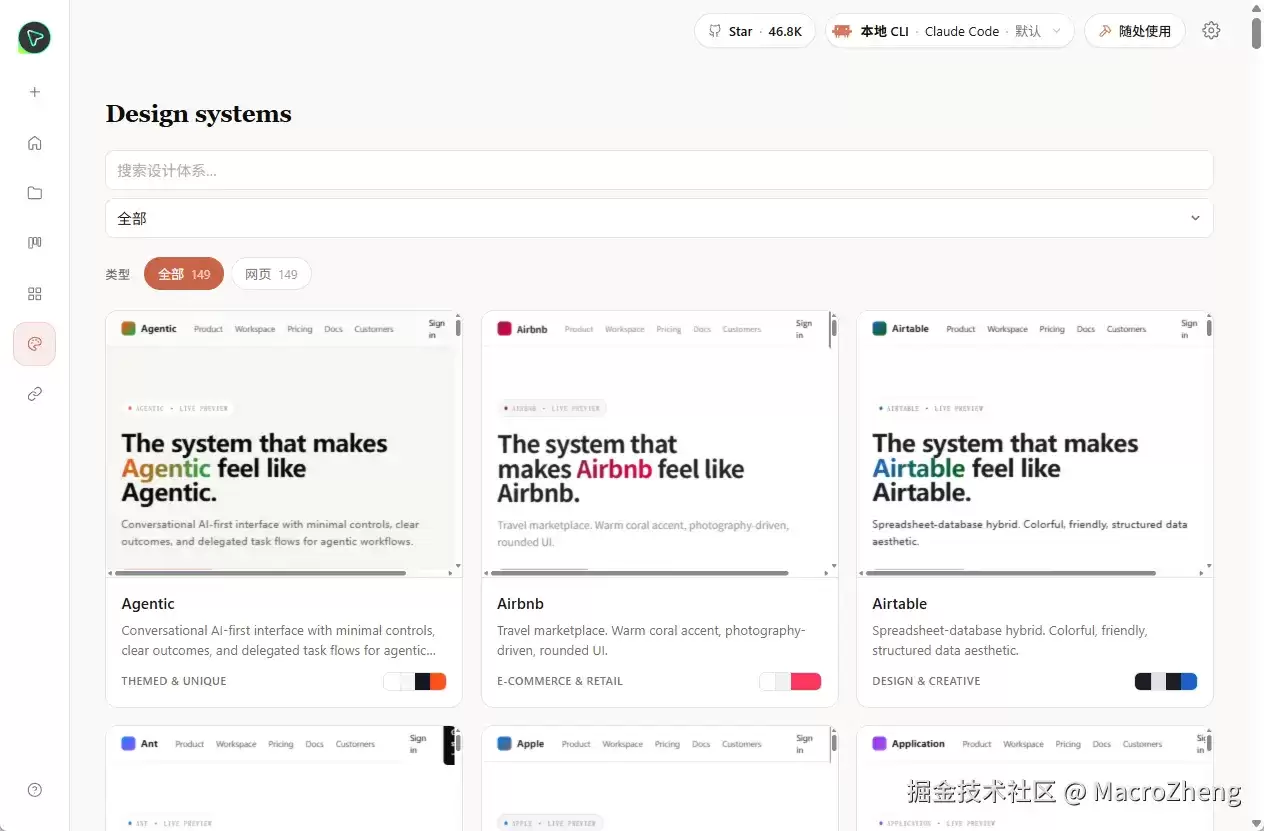Open the link chain sidebar icon

coord(35,394)
